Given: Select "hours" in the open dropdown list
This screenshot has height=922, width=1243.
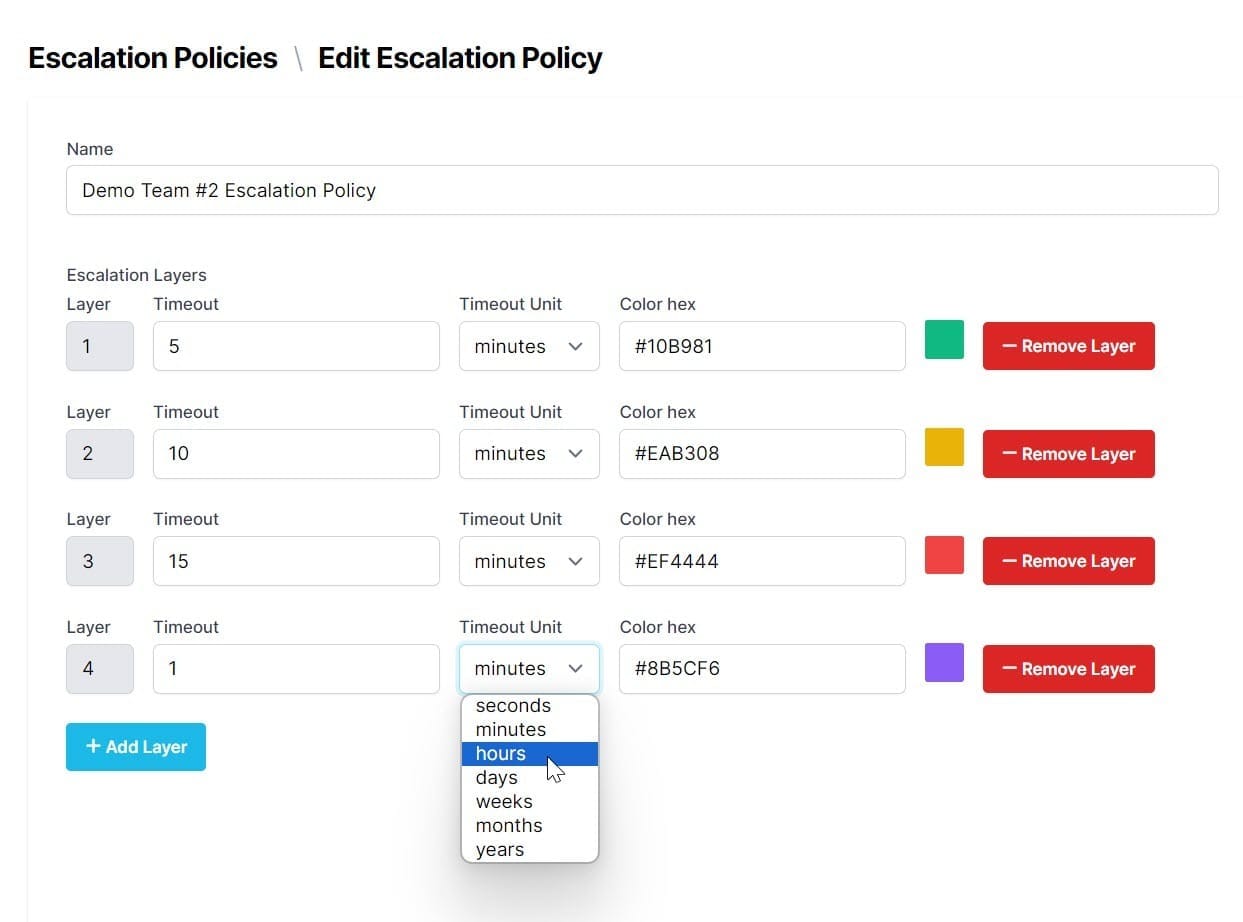Looking at the screenshot, I should coord(500,753).
